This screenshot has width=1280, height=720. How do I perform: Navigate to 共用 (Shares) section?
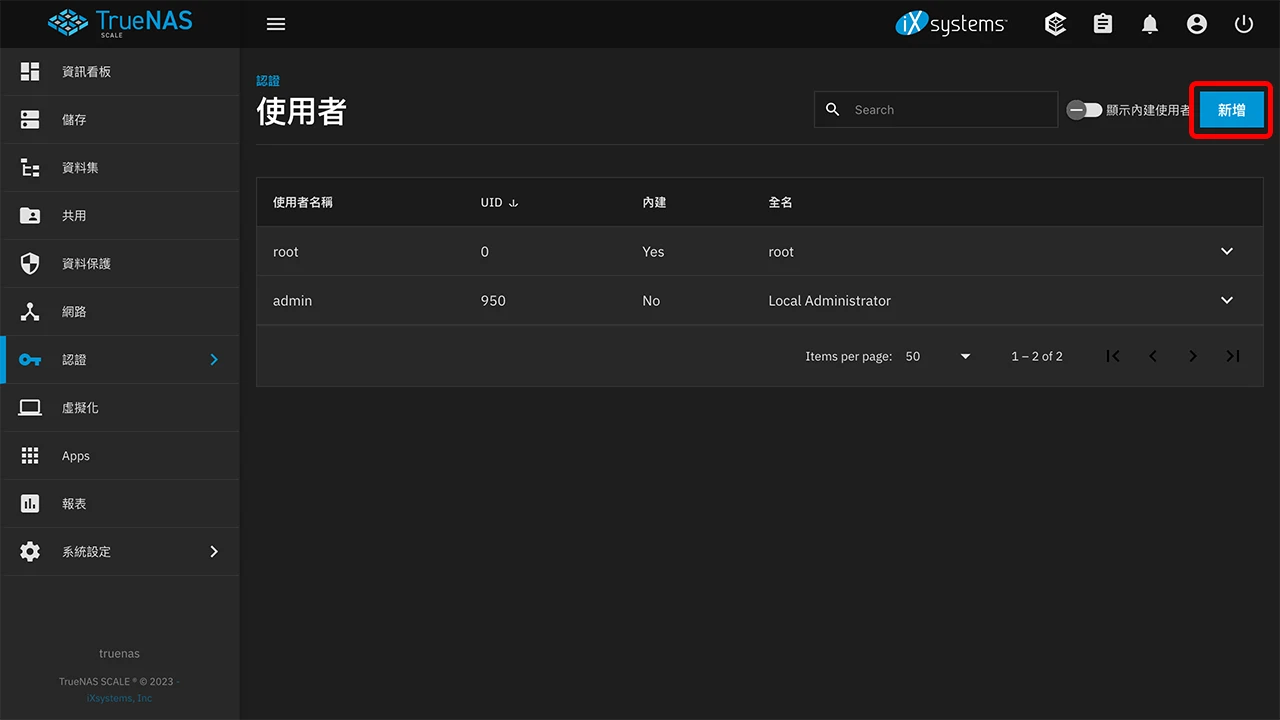pyautogui.click(x=74, y=215)
